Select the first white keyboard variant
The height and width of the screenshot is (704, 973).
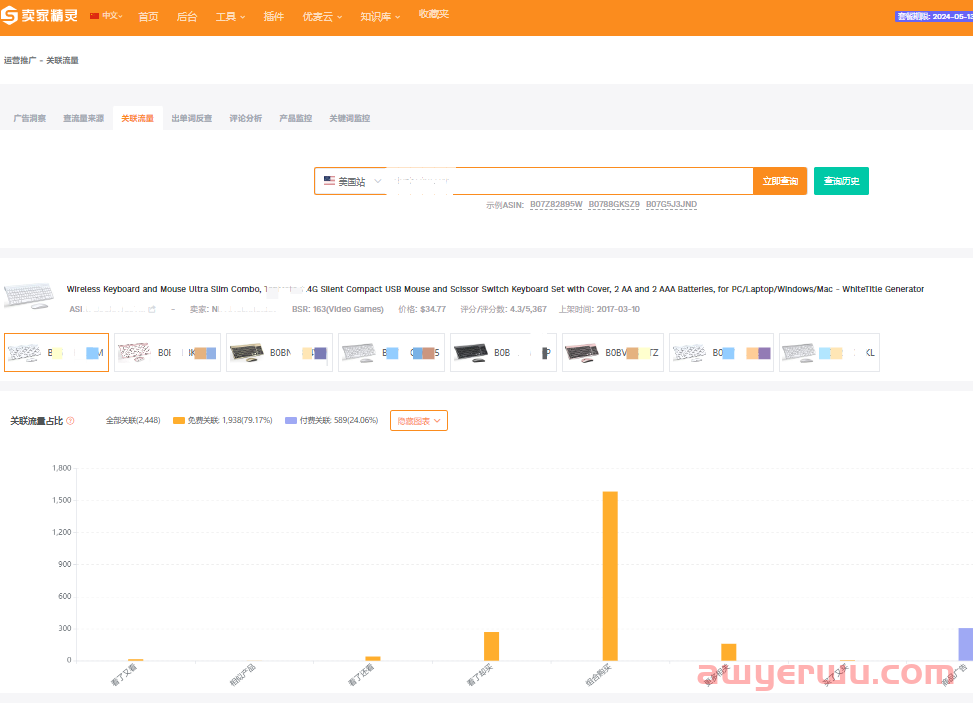coord(25,353)
